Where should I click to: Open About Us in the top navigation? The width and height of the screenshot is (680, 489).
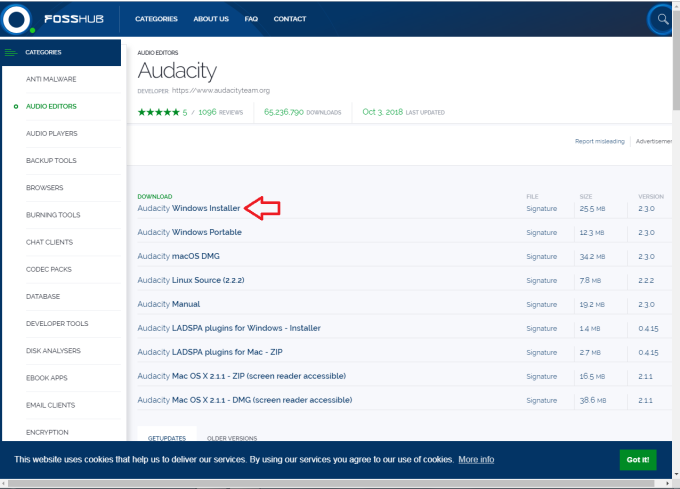pyautogui.click(x=212, y=19)
